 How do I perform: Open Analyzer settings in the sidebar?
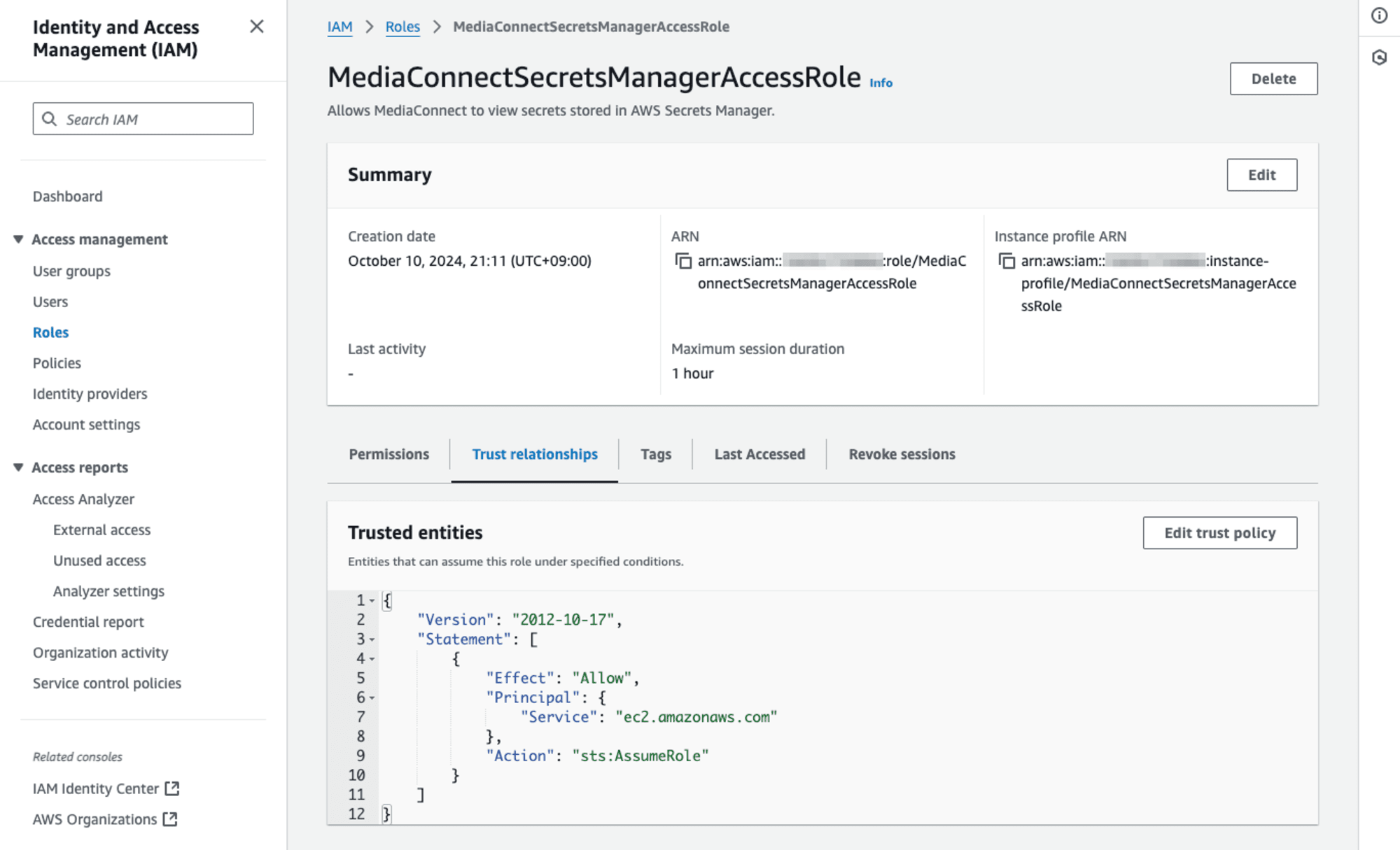[x=108, y=591]
